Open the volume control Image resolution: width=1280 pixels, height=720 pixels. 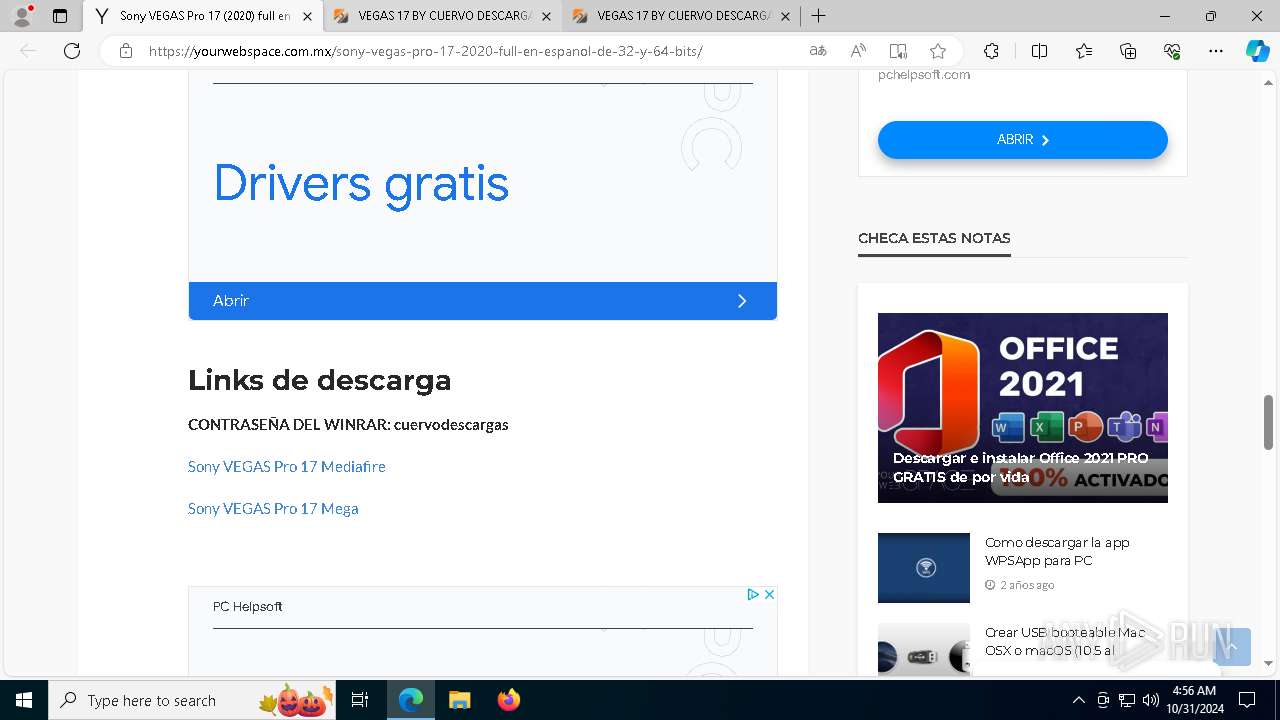point(1151,700)
